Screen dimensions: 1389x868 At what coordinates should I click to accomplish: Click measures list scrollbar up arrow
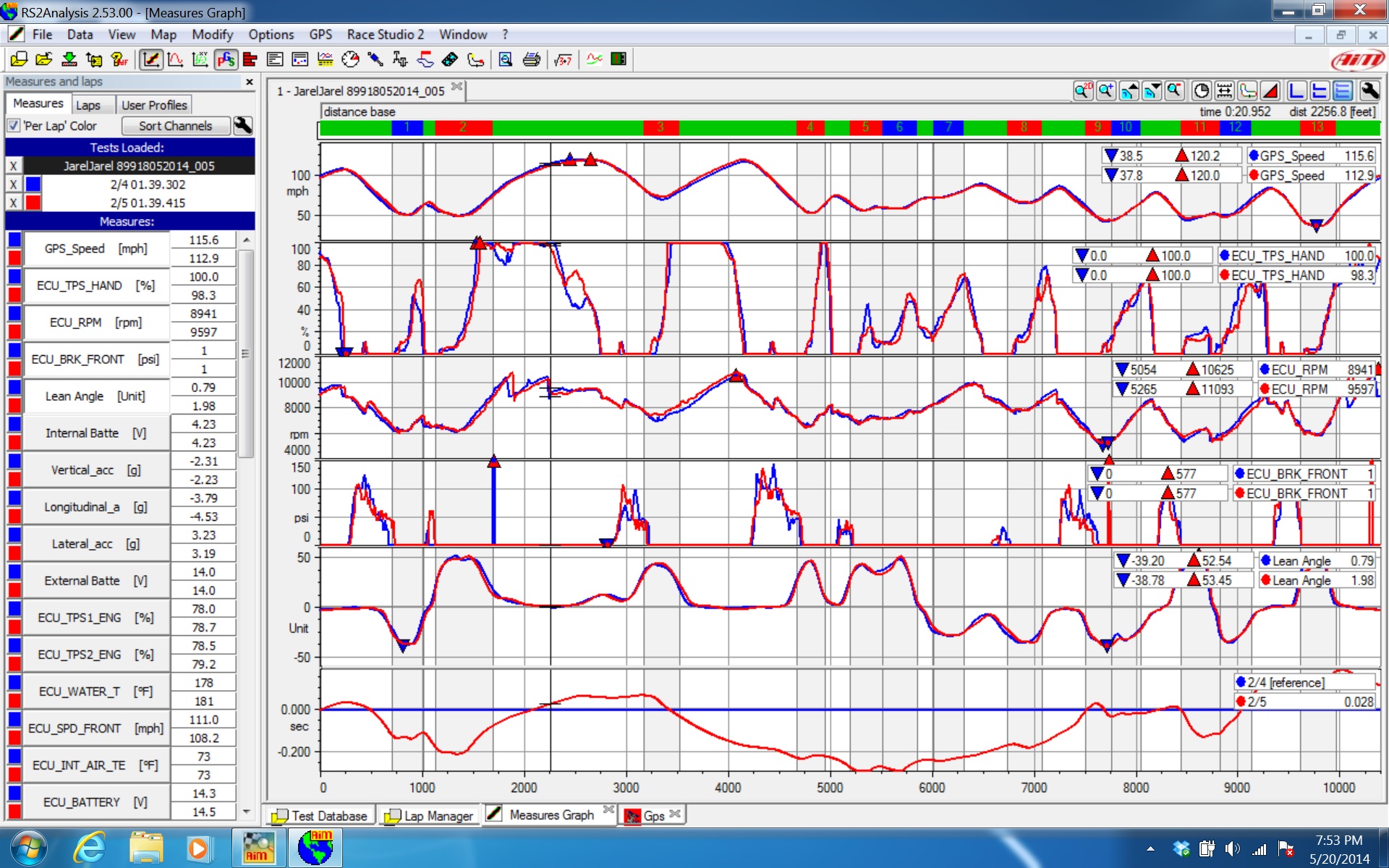[247, 239]
